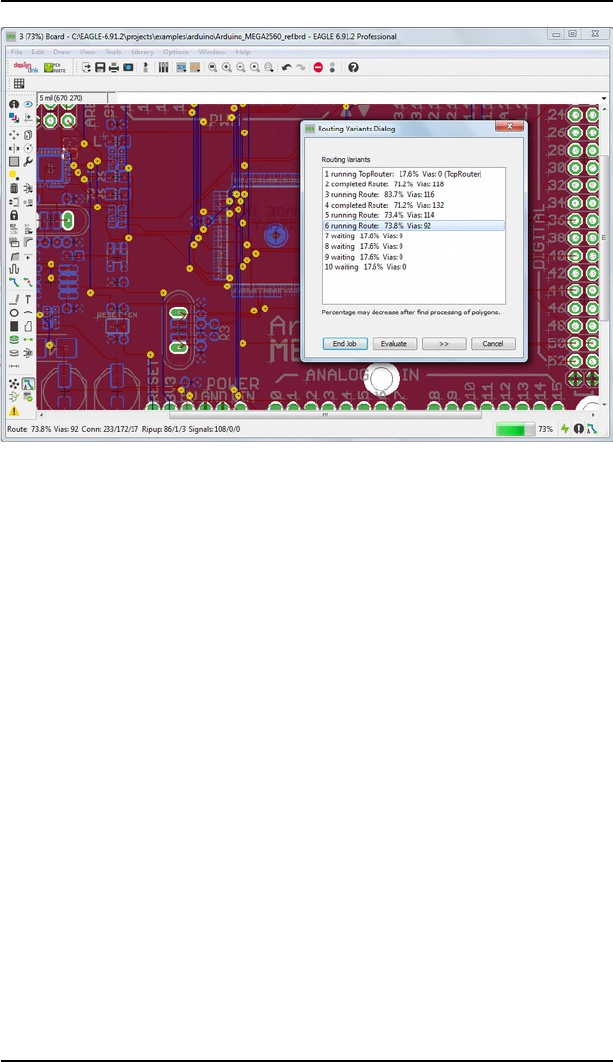Select the Hole tool
Screen dimensions: 613x1062
(14, 353)
